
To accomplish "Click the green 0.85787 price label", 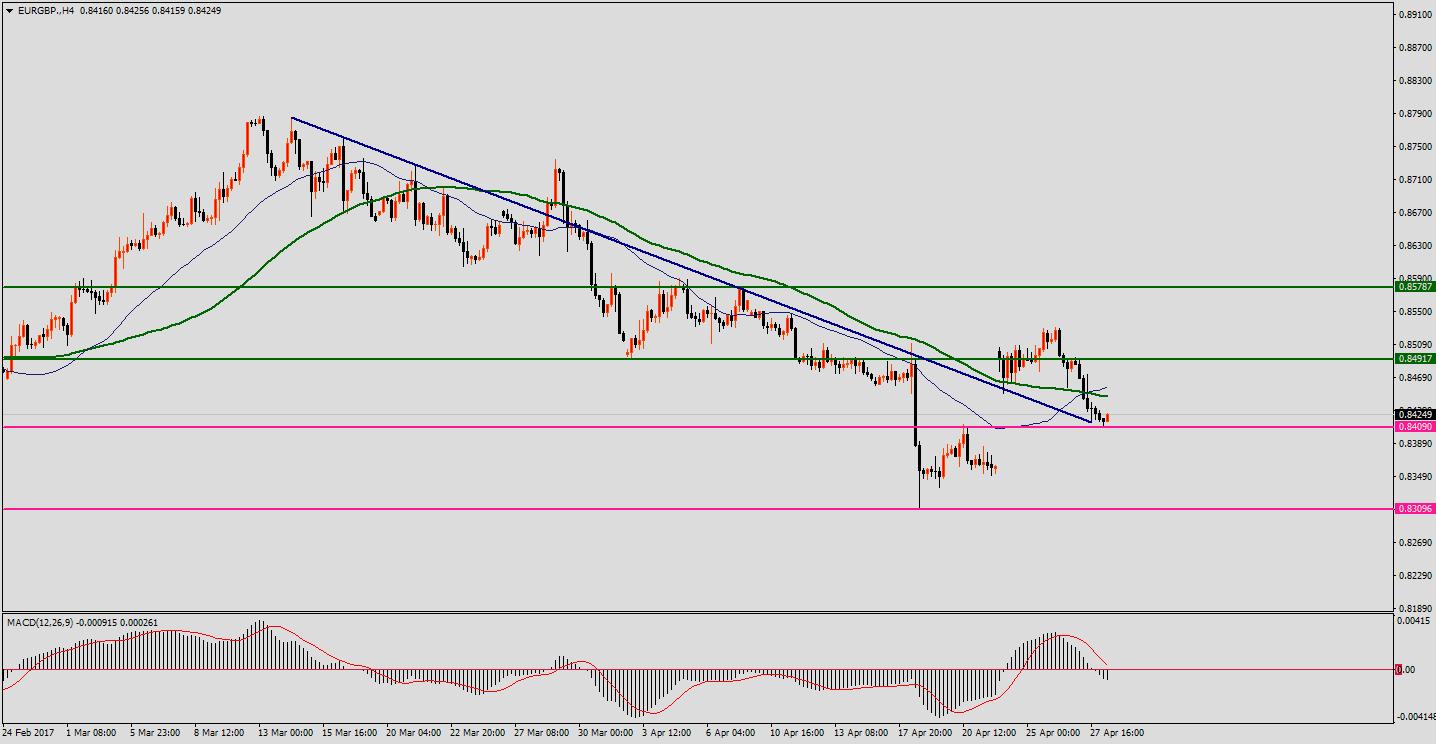I will point(1414,287).
